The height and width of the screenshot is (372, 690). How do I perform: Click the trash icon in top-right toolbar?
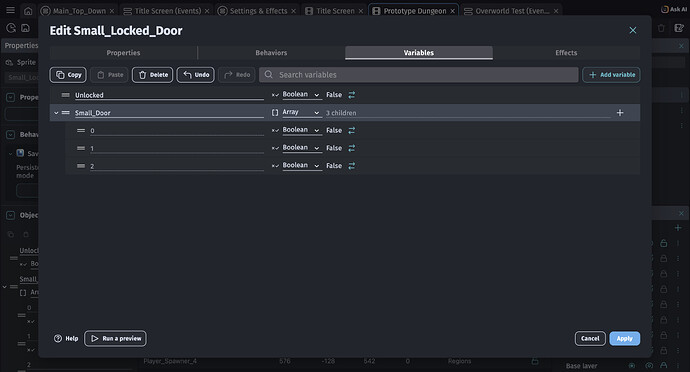[x=661, y=28]
